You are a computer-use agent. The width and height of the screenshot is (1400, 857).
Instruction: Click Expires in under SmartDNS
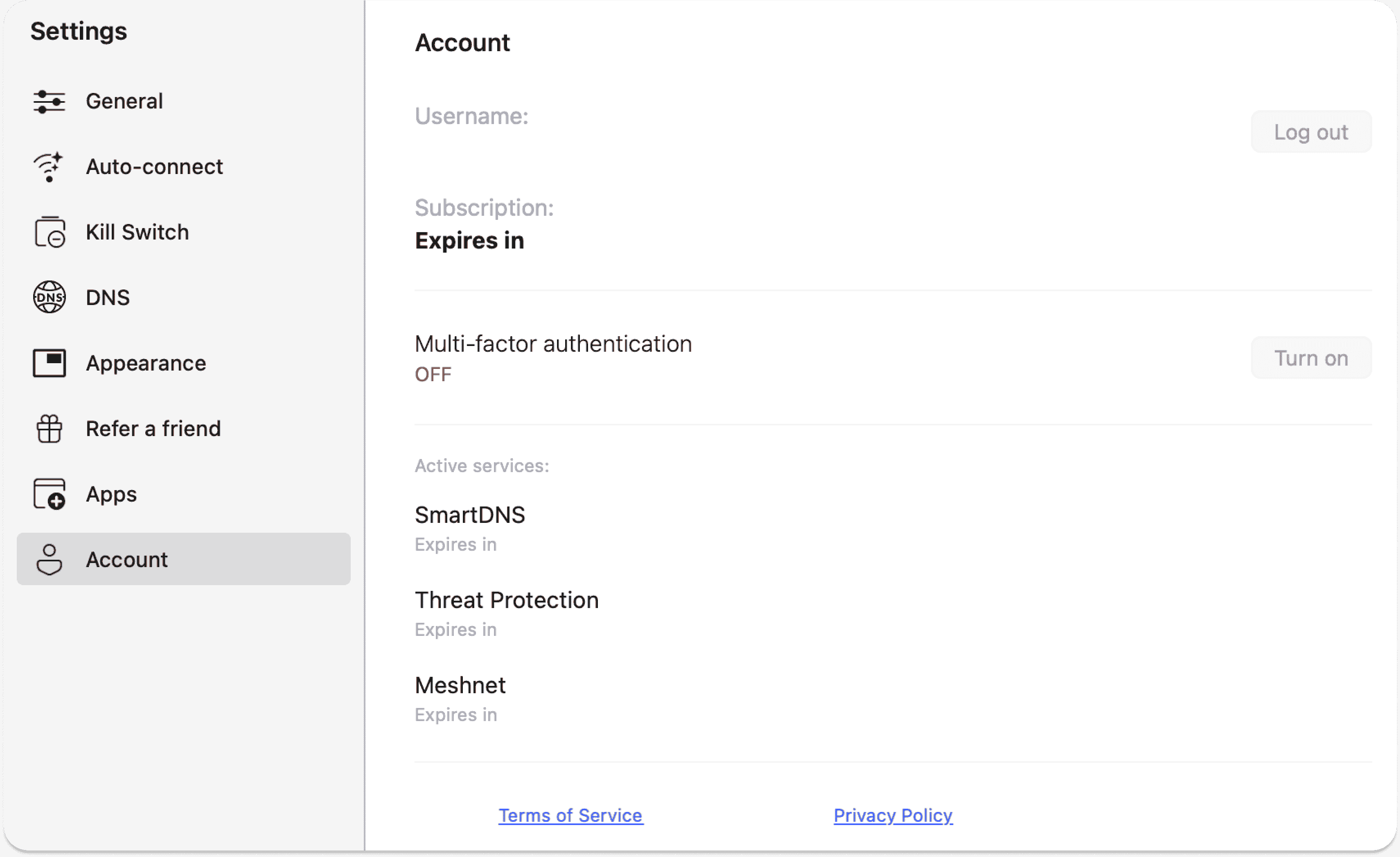(x=455, y=544)
